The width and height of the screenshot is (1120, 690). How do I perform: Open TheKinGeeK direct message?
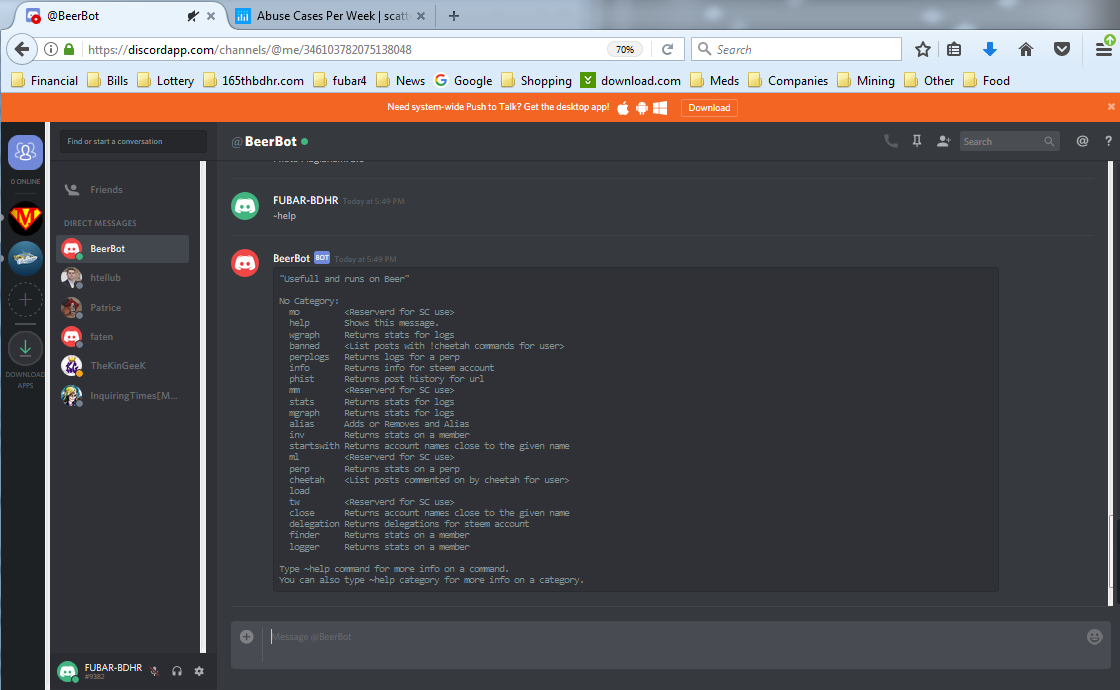[123, 366]
